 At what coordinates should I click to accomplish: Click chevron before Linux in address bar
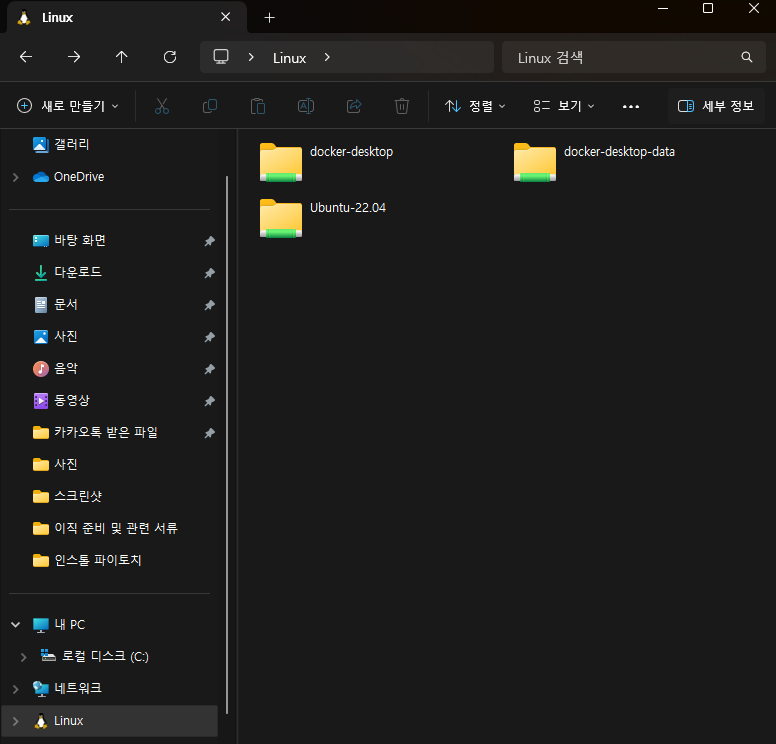251,57
